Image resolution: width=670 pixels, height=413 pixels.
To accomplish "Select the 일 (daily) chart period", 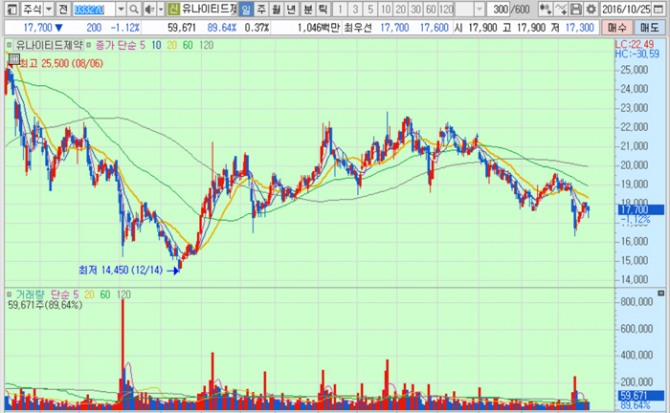I will (246, 9).
